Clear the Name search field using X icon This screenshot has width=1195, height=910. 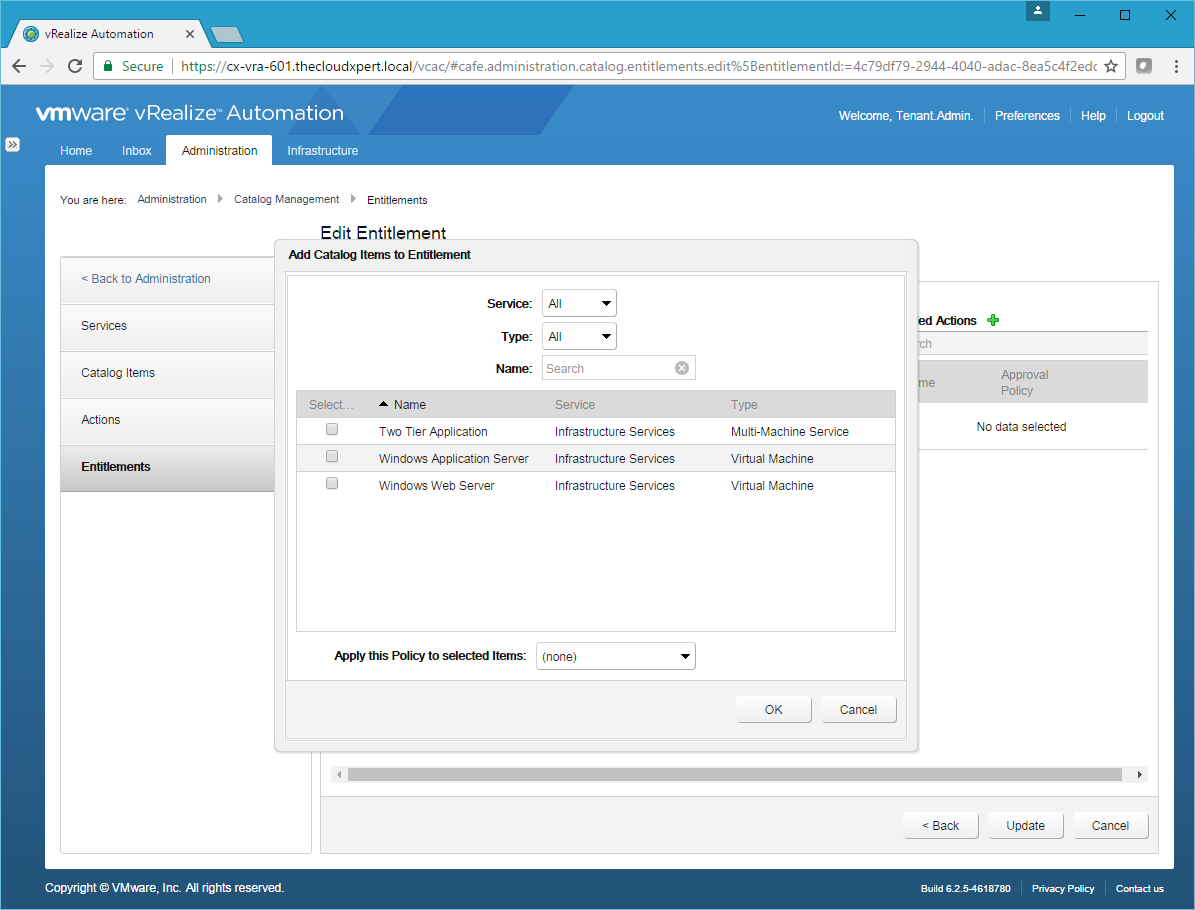pyautogui.click(x=682, y=368)
